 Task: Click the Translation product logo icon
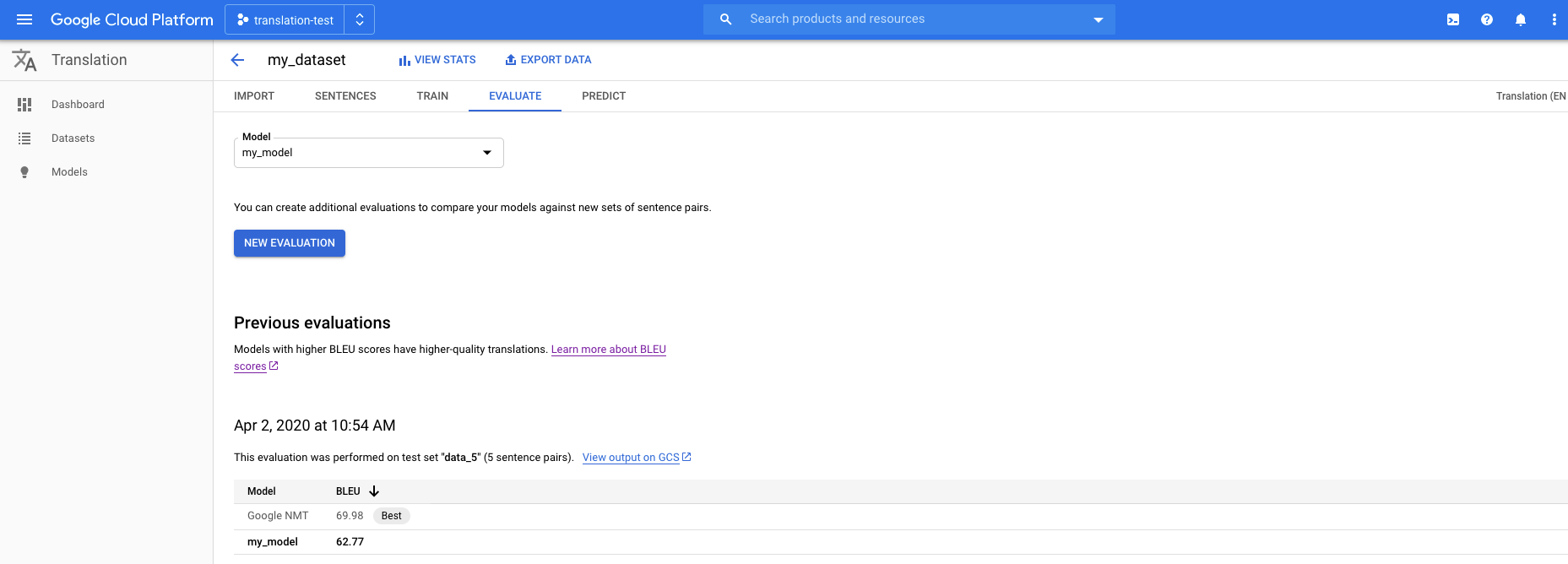[x=24, y=60]
